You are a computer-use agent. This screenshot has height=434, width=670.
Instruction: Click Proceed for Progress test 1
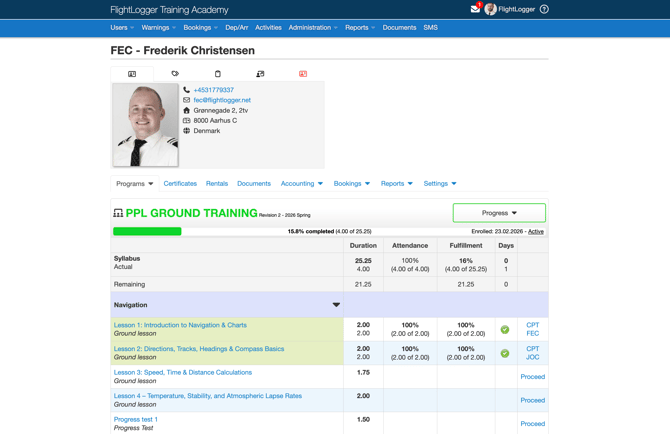[x=532, y=423]
